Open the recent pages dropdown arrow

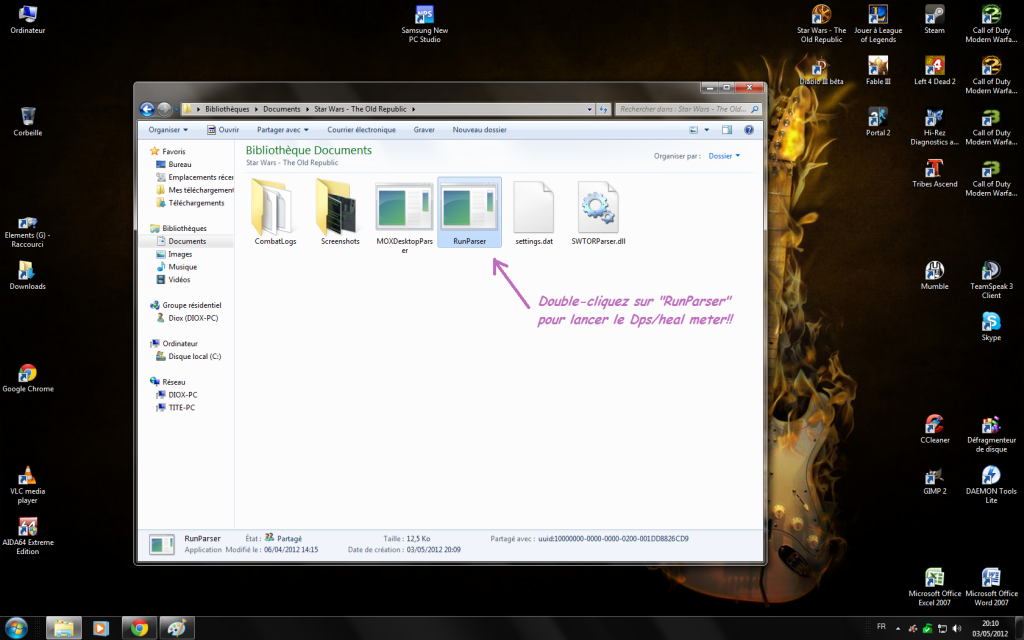176,109
